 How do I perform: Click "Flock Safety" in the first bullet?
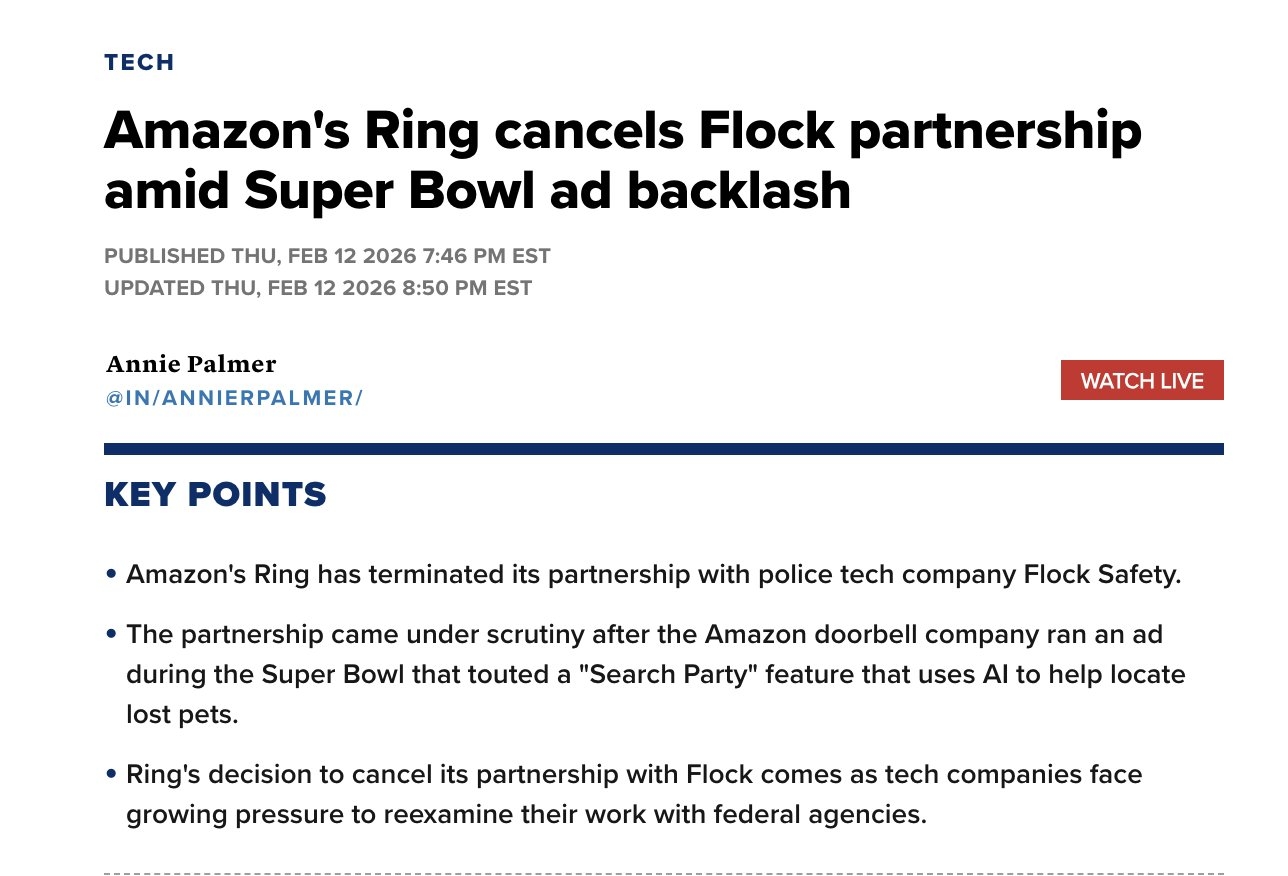[1101, 575]
